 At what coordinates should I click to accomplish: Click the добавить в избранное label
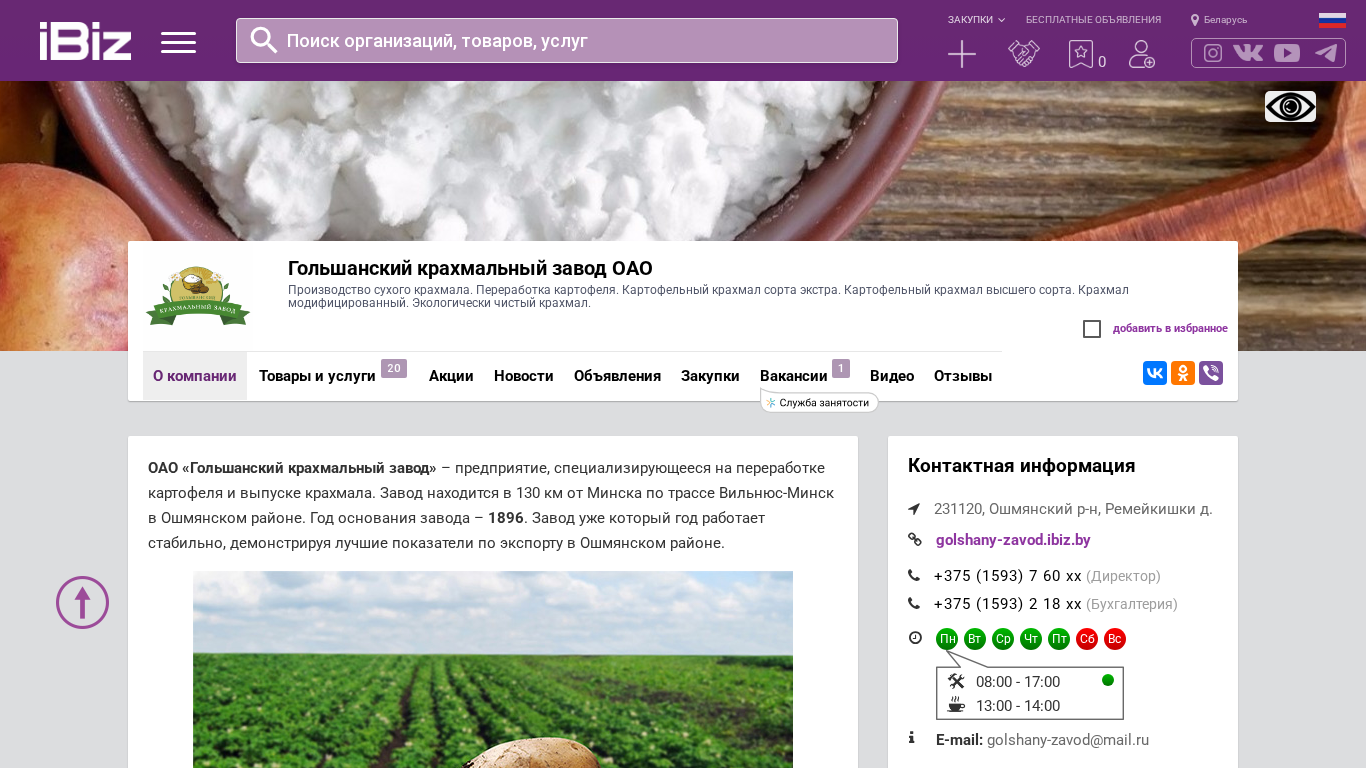coord(1170,329)
